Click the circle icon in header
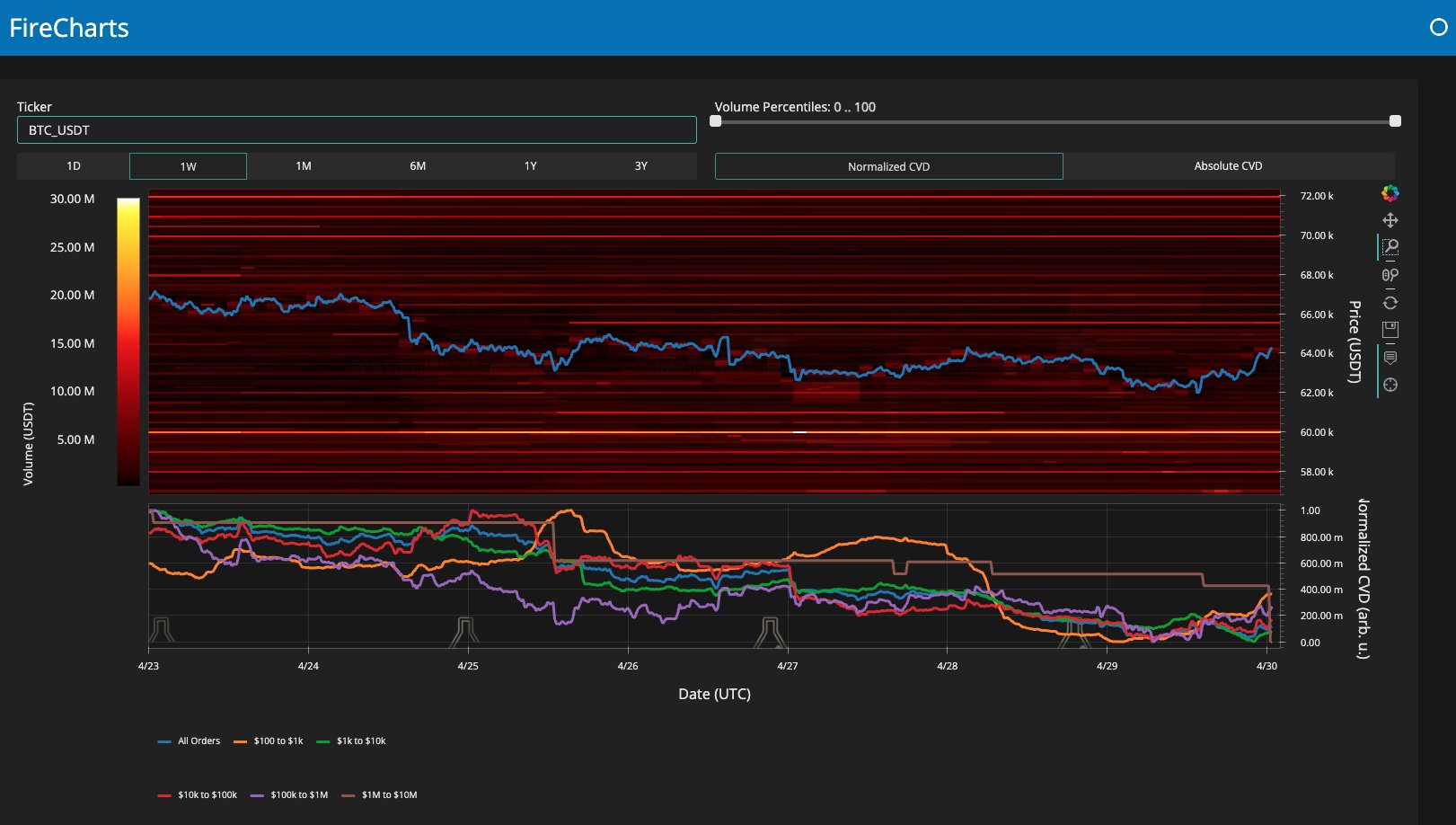 1438,27
